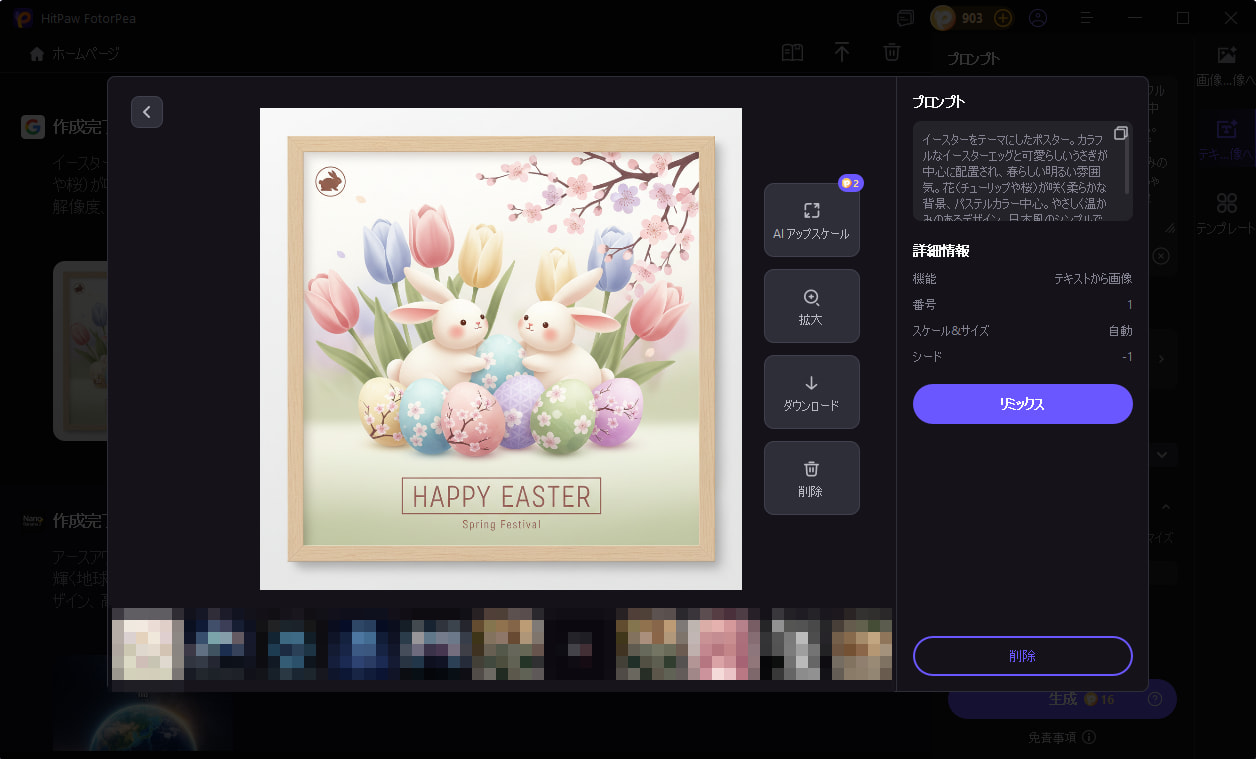Click the back arrow button
Screen dimensions: 1256x759
coord(147,112)
